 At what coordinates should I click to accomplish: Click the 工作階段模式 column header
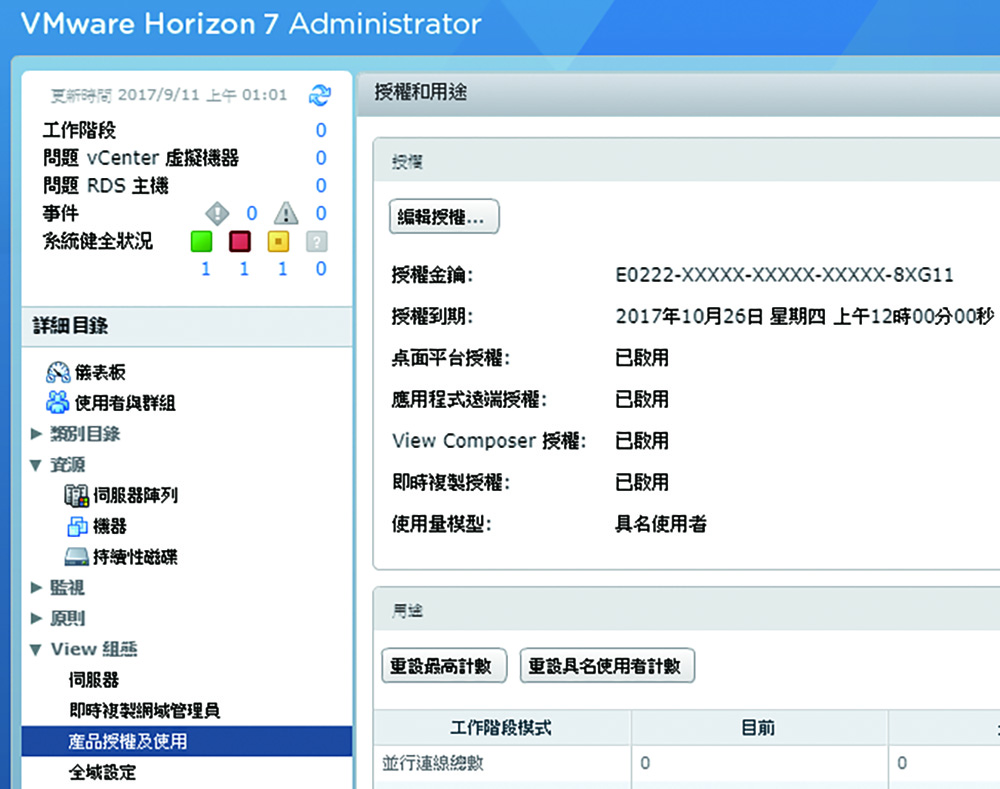(x=502, y=728)
